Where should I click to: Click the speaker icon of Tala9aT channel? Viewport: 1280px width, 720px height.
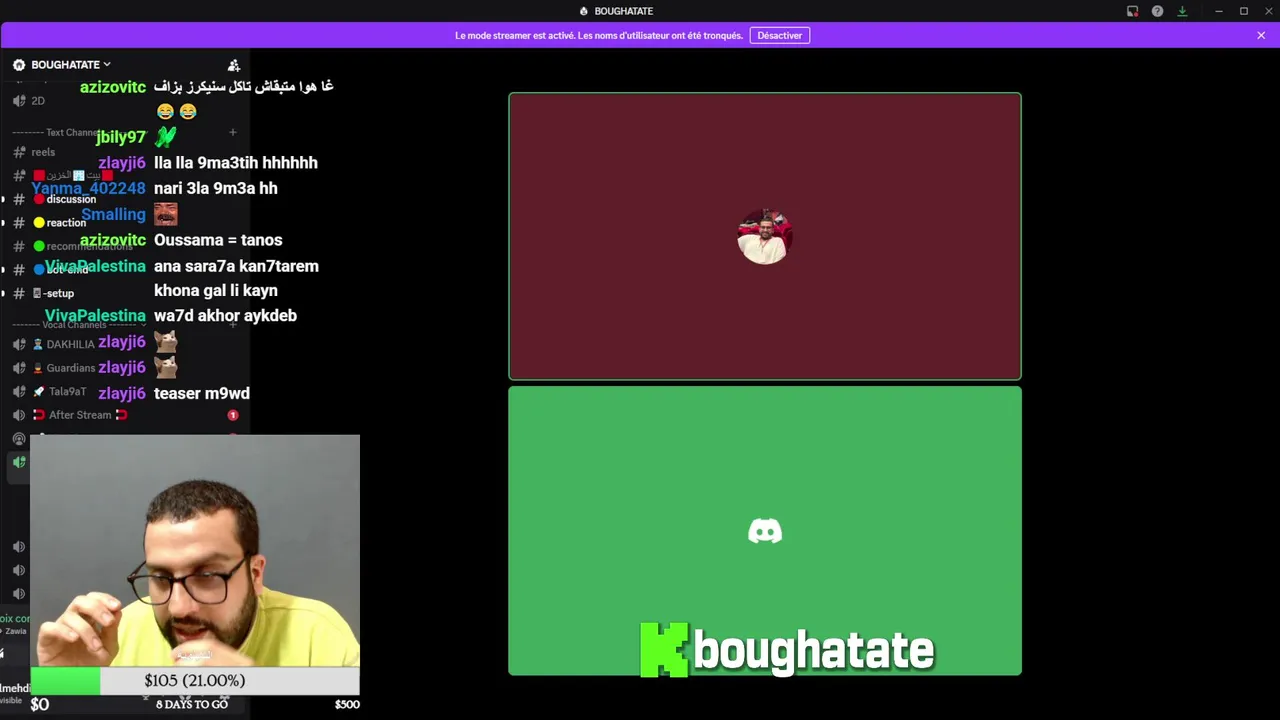click(x=19, y=392)
